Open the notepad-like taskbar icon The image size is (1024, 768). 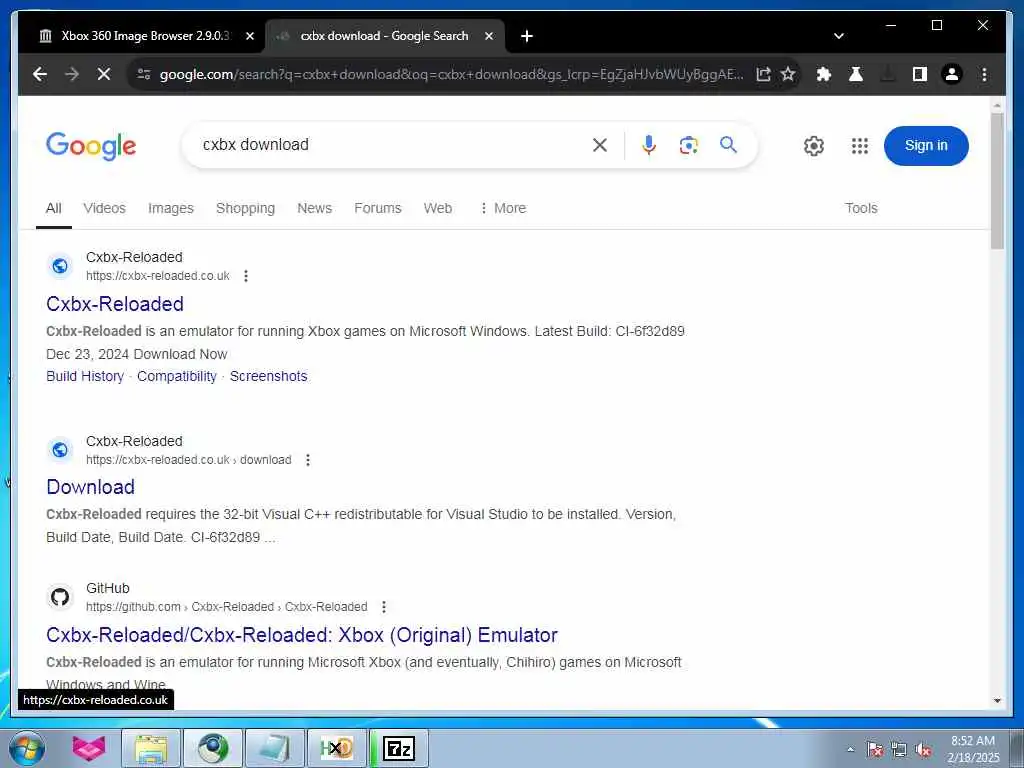274,749
